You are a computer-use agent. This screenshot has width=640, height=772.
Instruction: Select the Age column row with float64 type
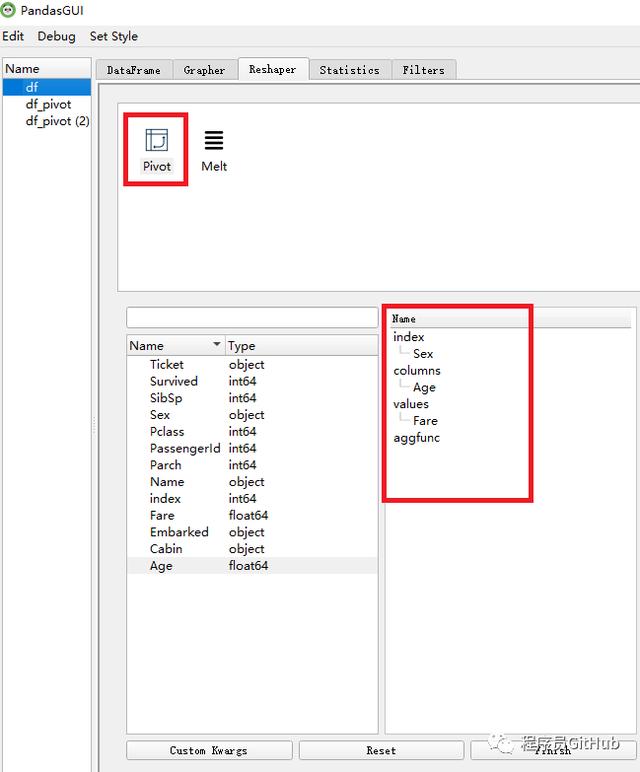[252, 566]
